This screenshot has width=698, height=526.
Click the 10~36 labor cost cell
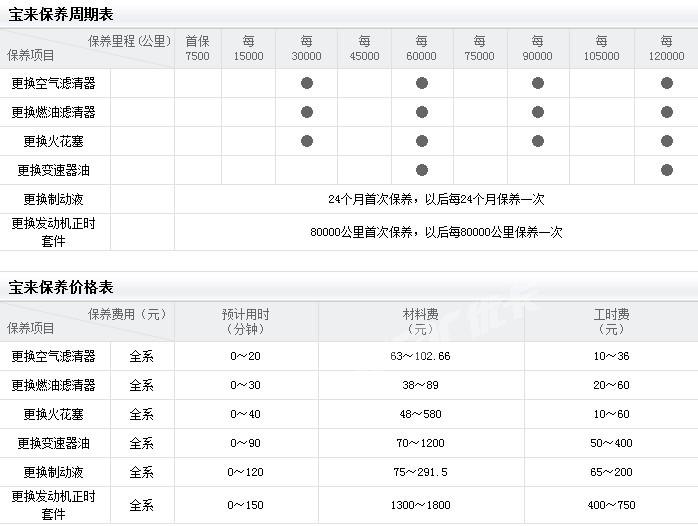pos(611,356)
